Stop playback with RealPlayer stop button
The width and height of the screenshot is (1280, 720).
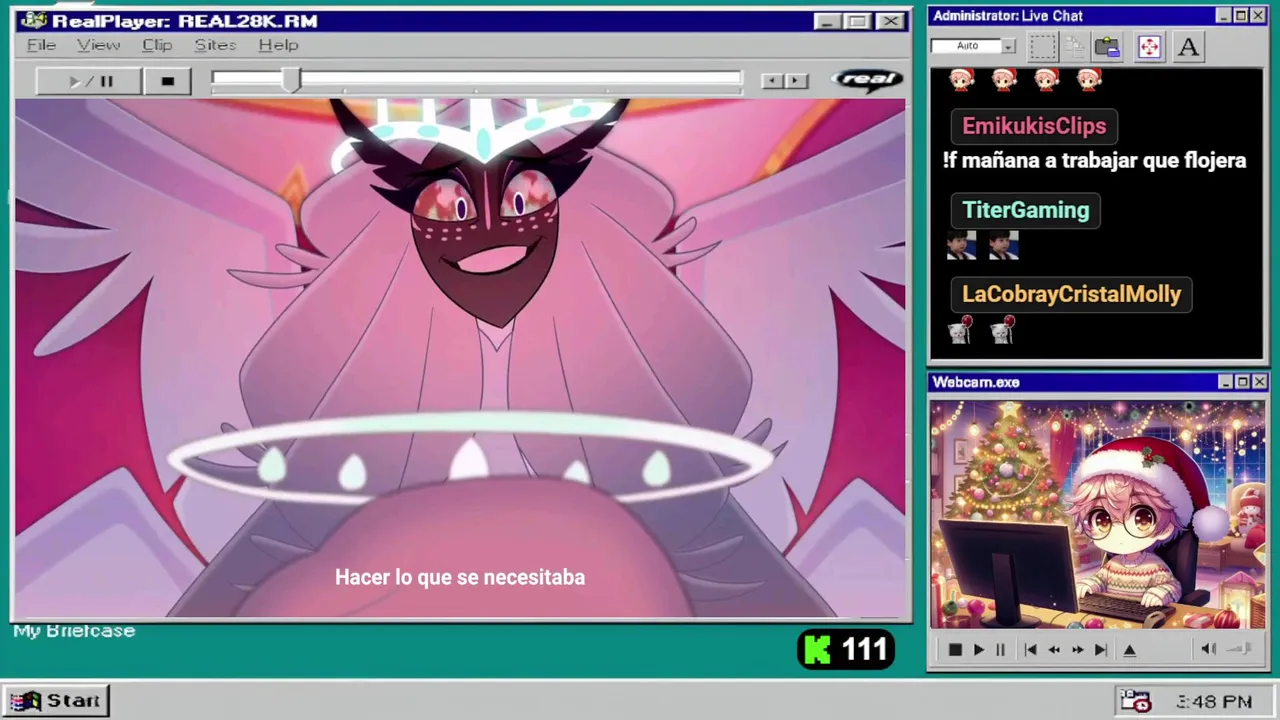click(167, 81)
